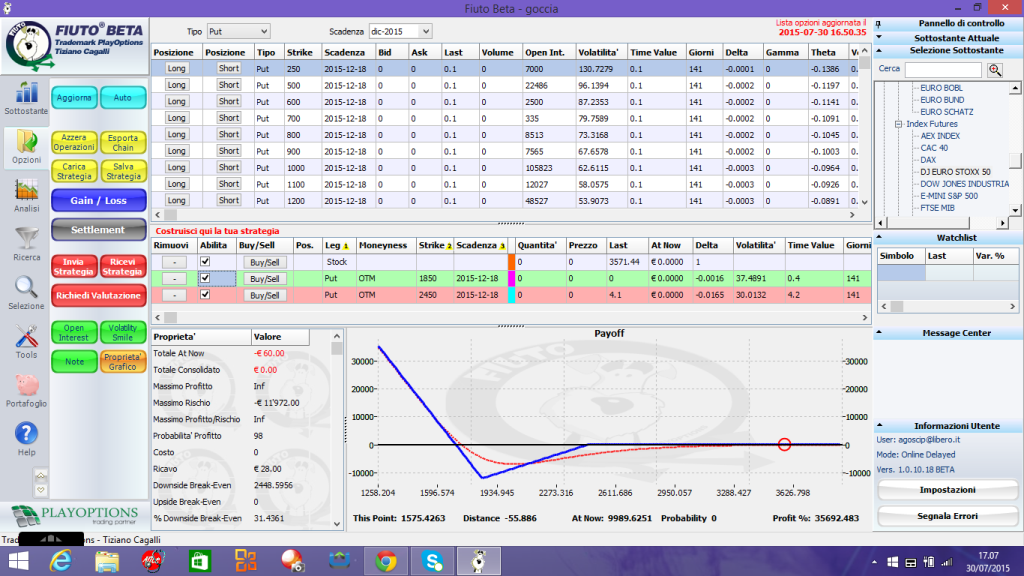Open the Tipo dropdown showing Put
Viewport: 1024px width, 576px height.
click(238, 31)
